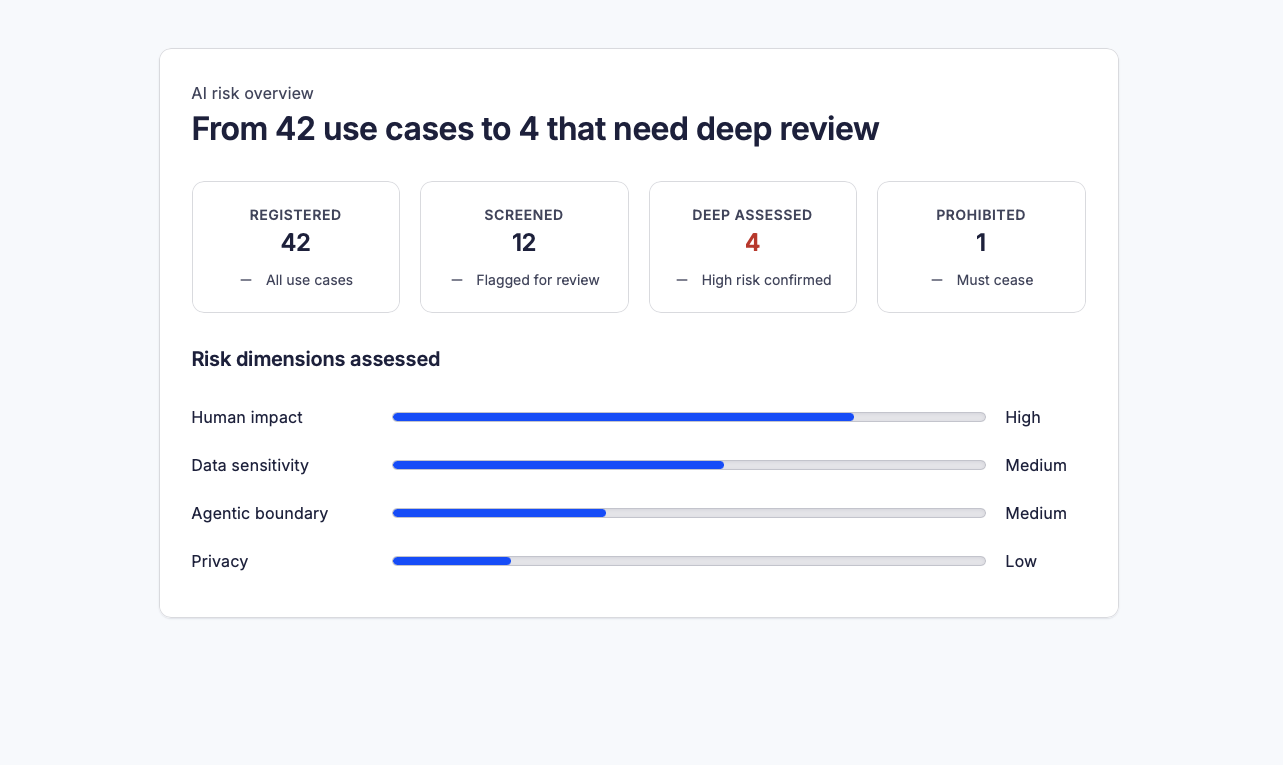Viewport: 1283px width, 765px height.
Task: Click the dash icon beside High risk confirmed
Action: click(682, 280)
